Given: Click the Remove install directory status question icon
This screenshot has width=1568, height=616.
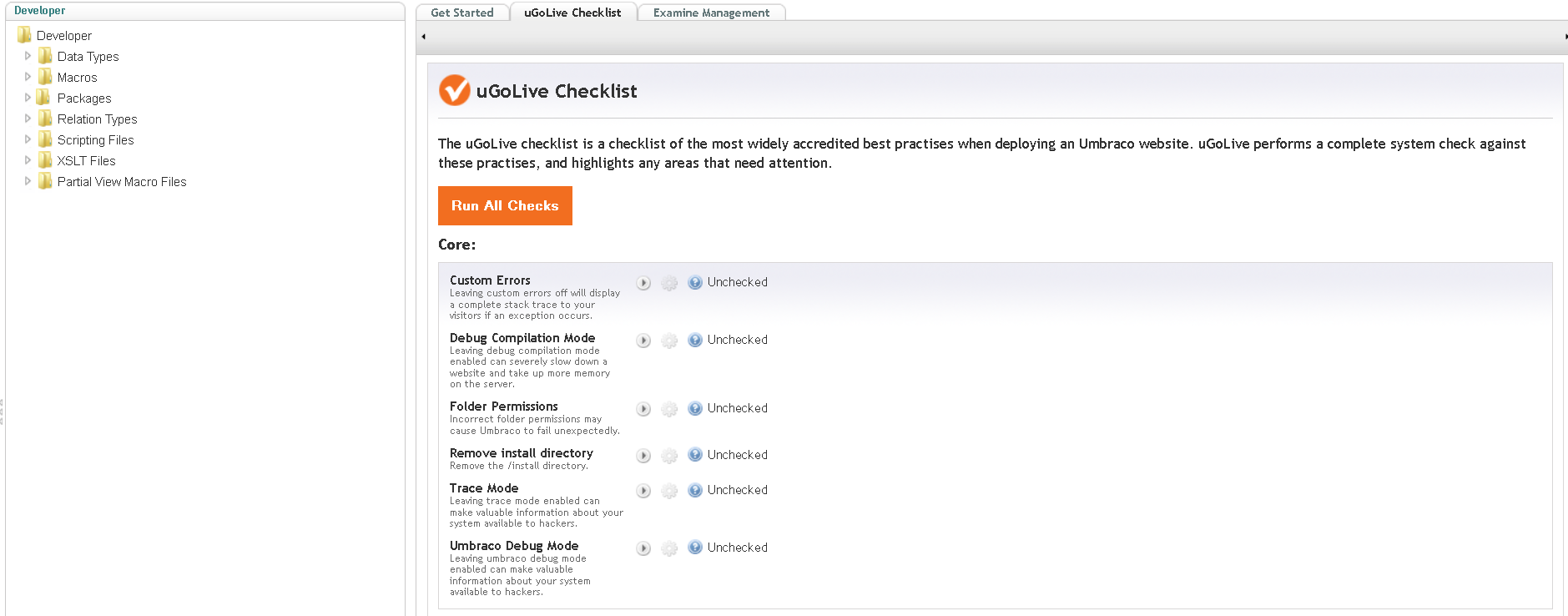Looking at the screenshot, I should (x=695, y=455).
